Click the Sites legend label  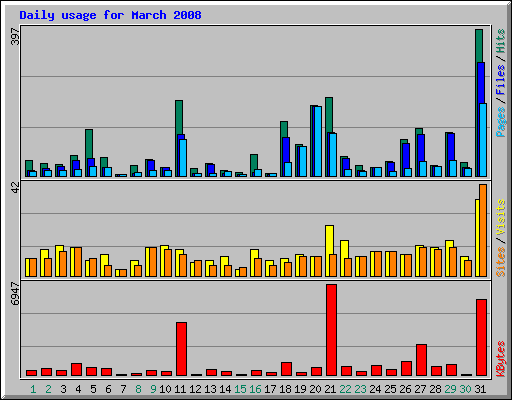[x=501, y=262]
